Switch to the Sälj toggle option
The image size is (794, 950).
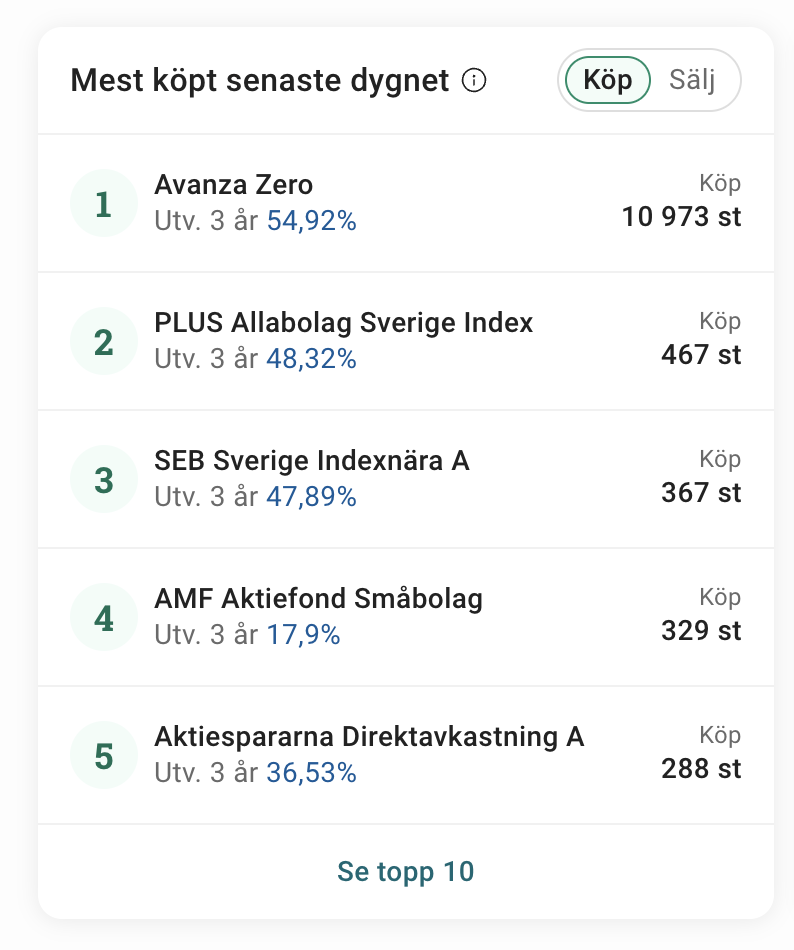pos(692,80)
